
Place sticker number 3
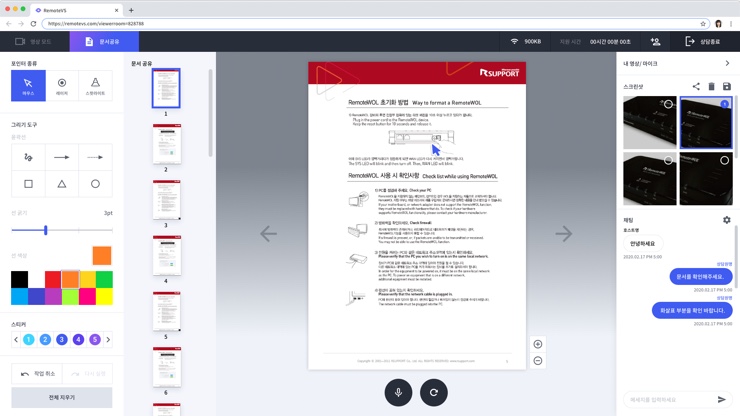tap(62, 340)
